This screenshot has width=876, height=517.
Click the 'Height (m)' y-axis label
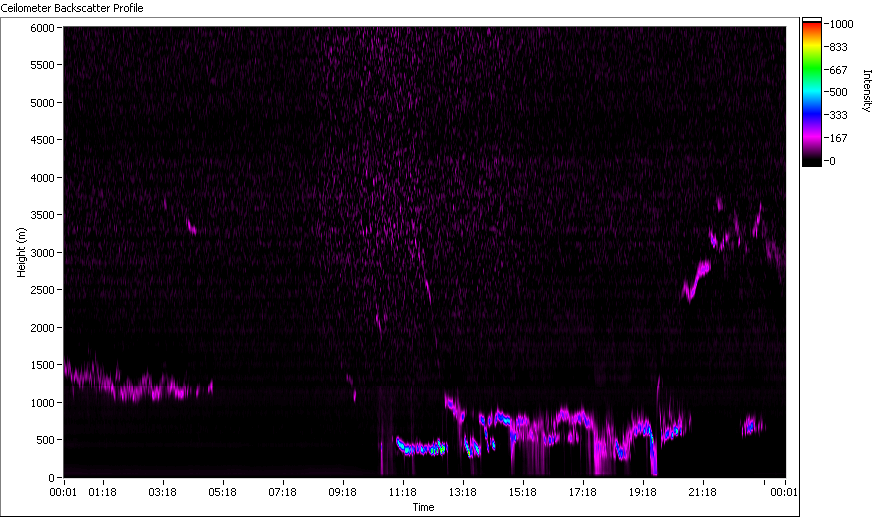coord(21,252)
